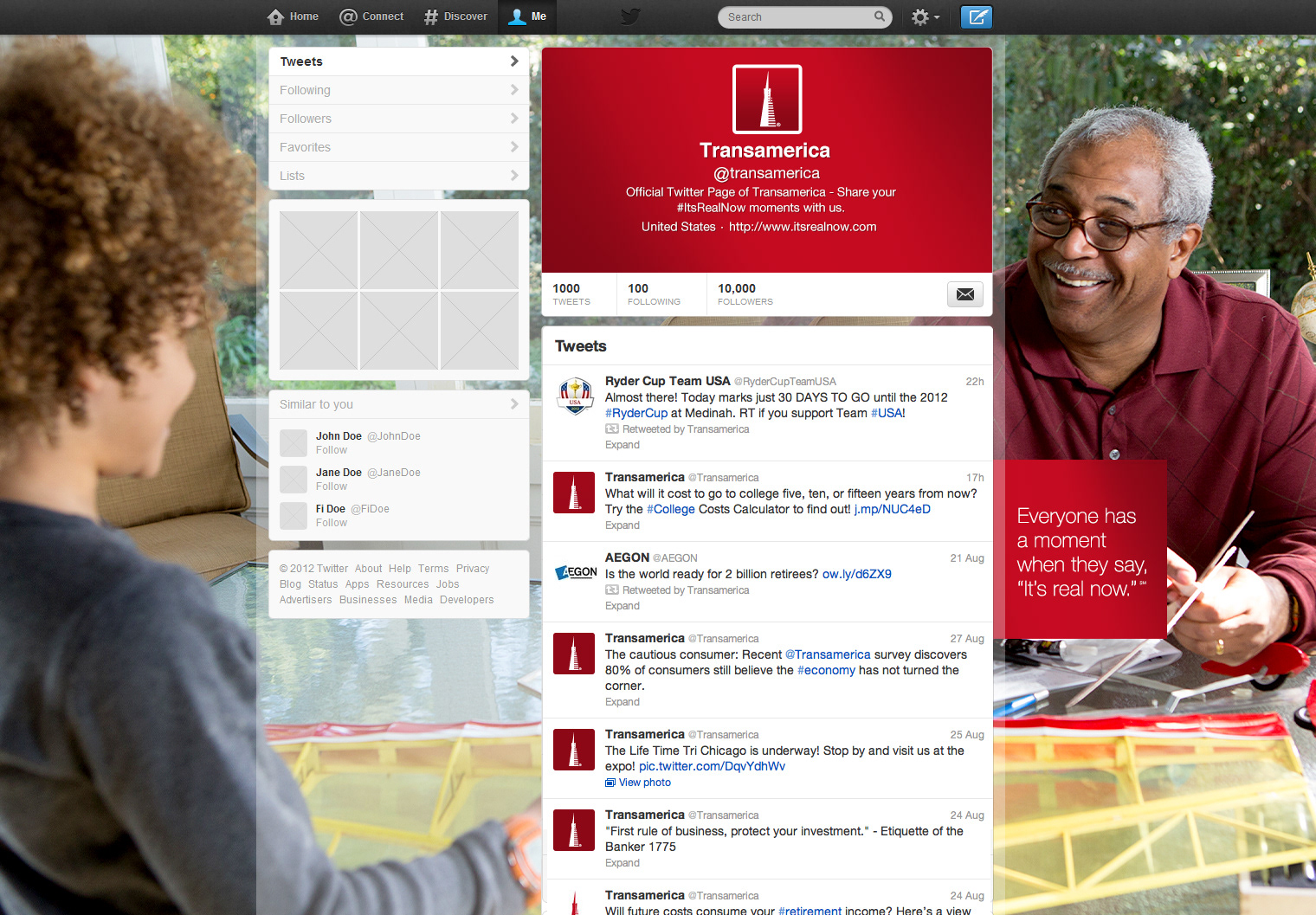This screenshot has width=1316, height=915.
Task: Expand the First rule of business tweet
Action: click(623, 863)
